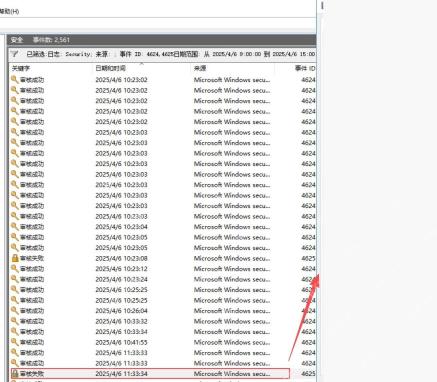Click 审核失败 keyword in the 10:23:08 row
Viewport: 437px width, 382px height.
(32, 258)
